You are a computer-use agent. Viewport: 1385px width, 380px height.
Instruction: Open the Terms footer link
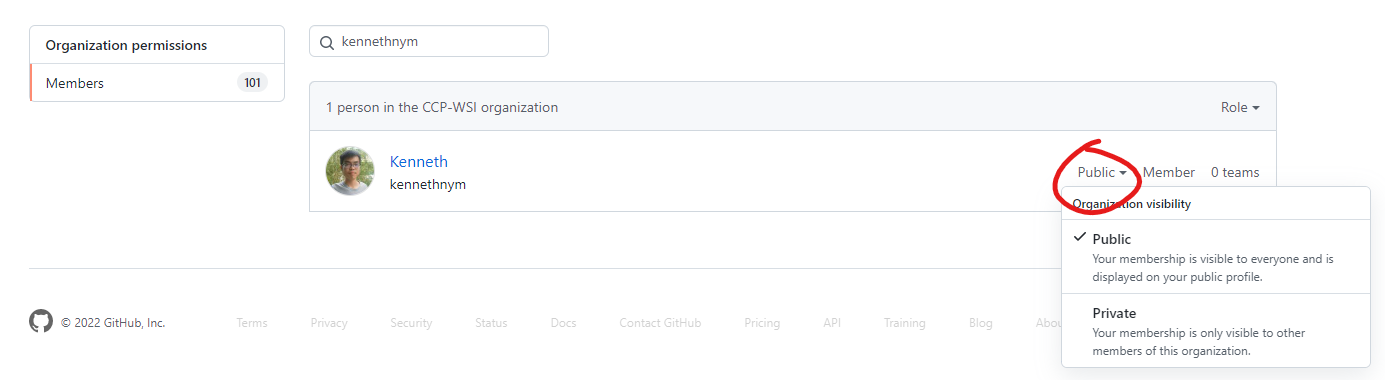[252, 323]
